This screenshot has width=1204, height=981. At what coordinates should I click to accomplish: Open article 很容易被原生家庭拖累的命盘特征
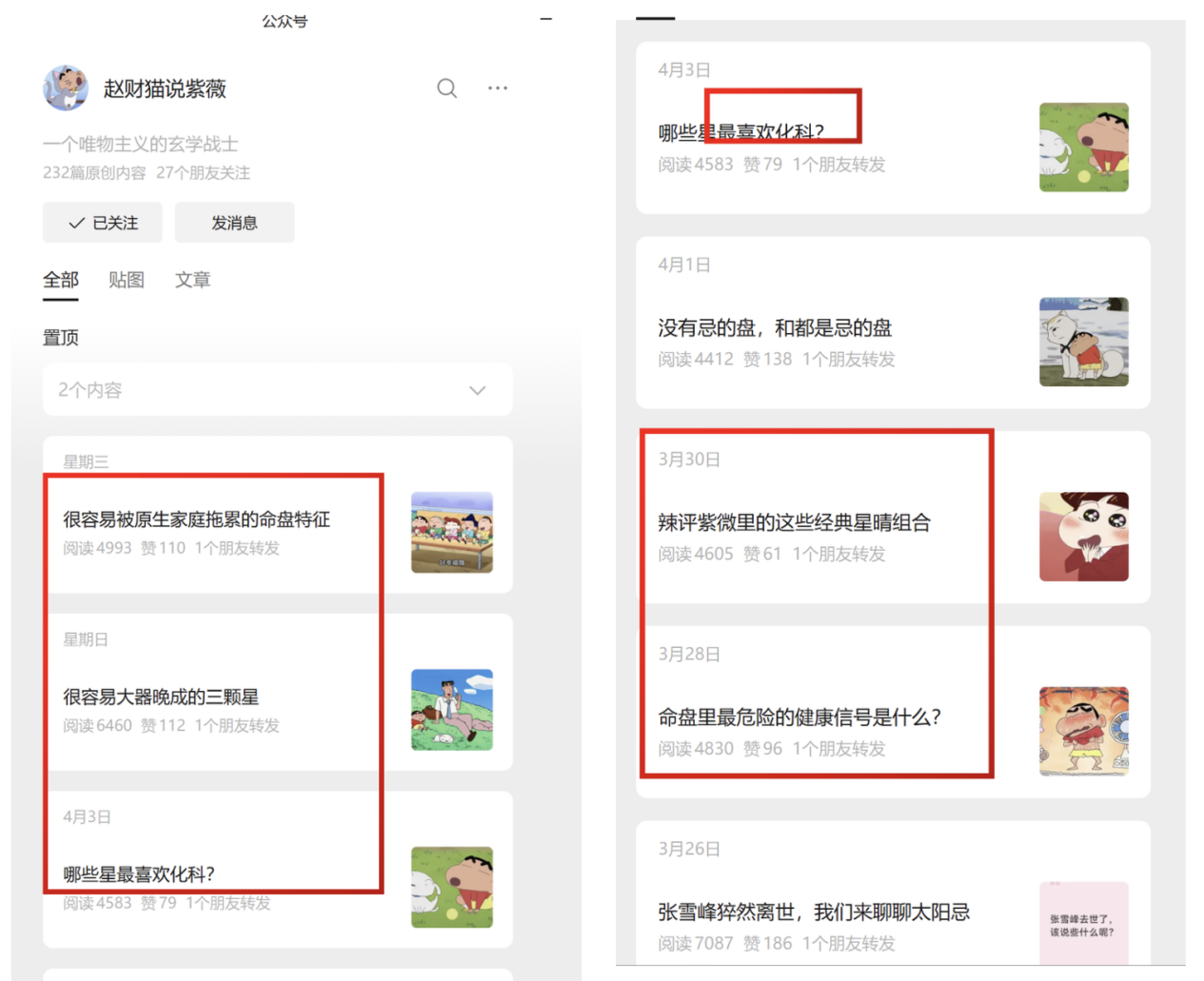point(196,520)
